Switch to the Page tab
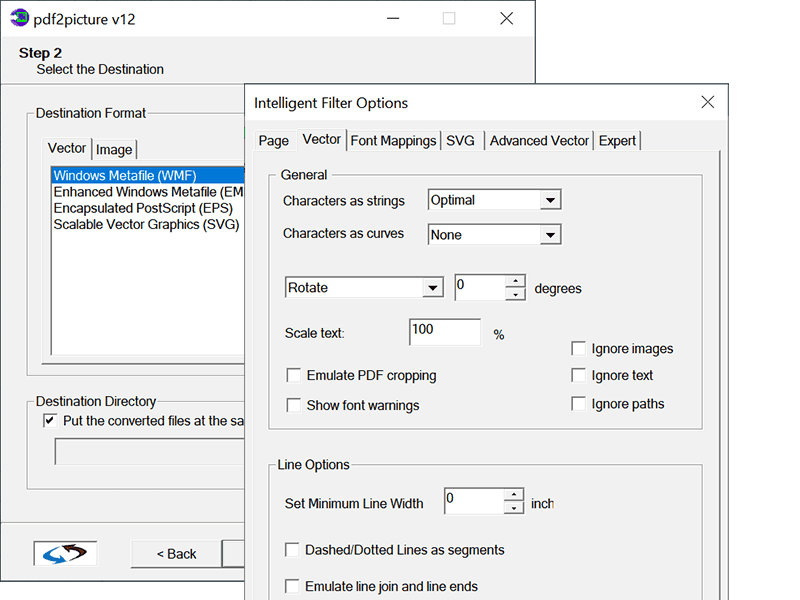The width and height of the screenshot is (800, 600). pos(273,141)
